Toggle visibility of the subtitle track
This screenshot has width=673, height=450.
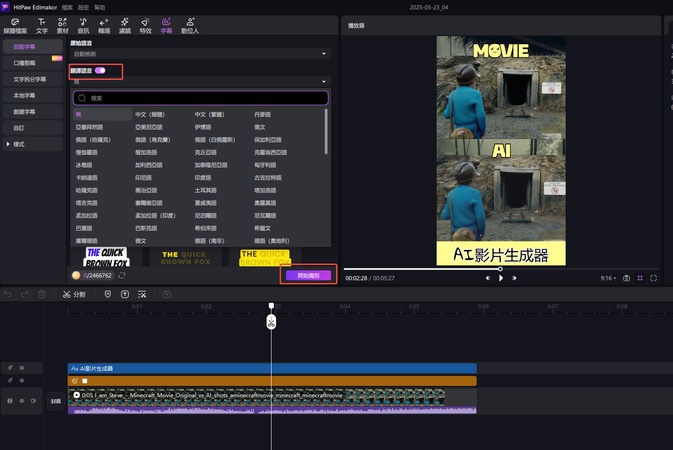22,368
